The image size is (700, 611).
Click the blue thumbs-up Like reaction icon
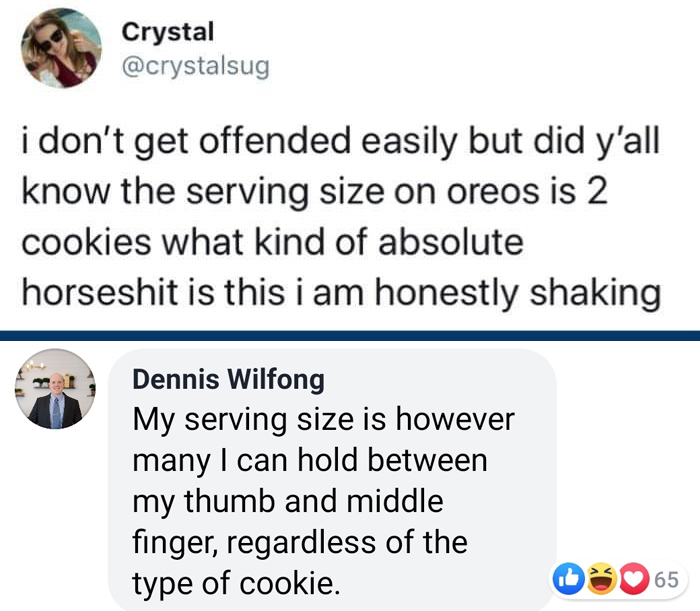(x=567, y=577)
